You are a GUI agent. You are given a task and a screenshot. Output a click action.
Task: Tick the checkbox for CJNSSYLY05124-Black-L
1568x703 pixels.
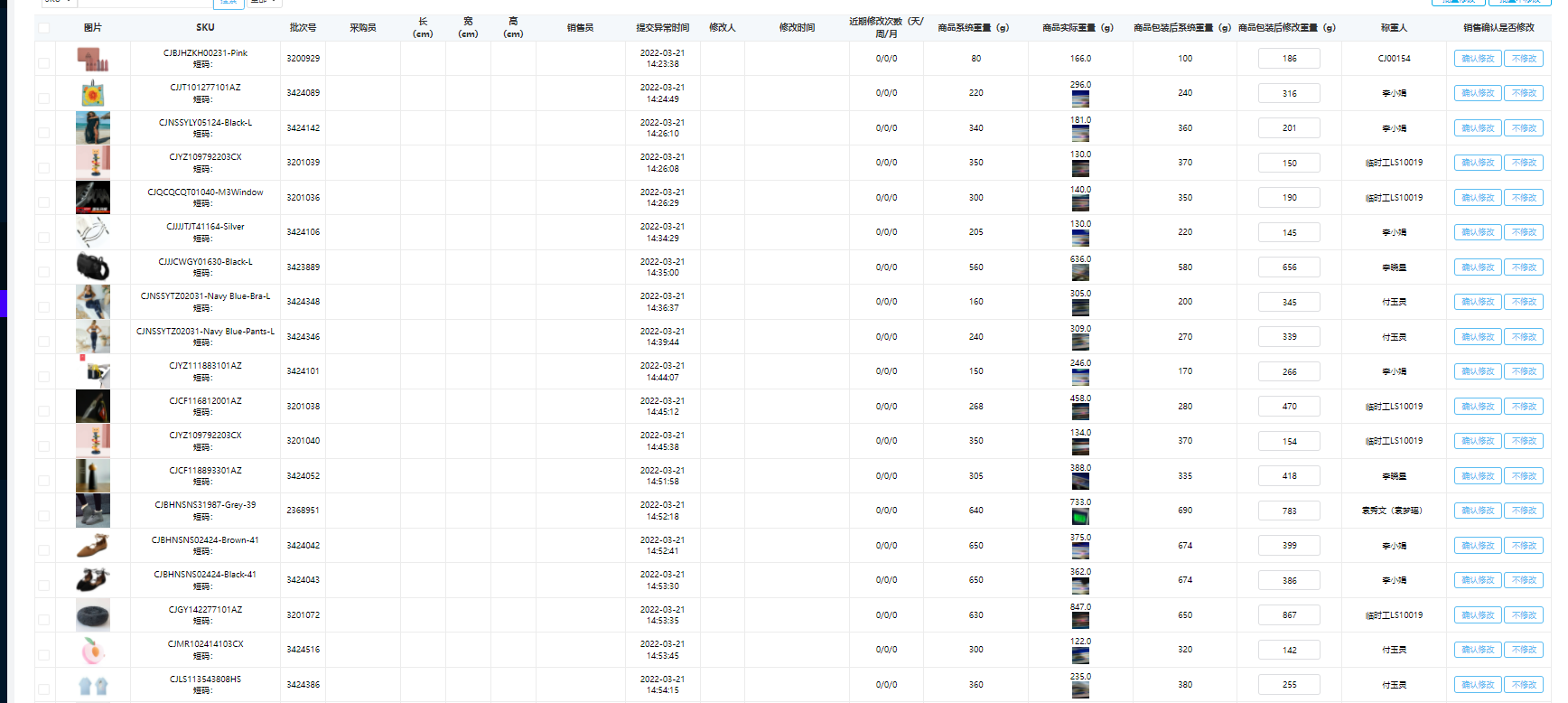click(43, 133)
